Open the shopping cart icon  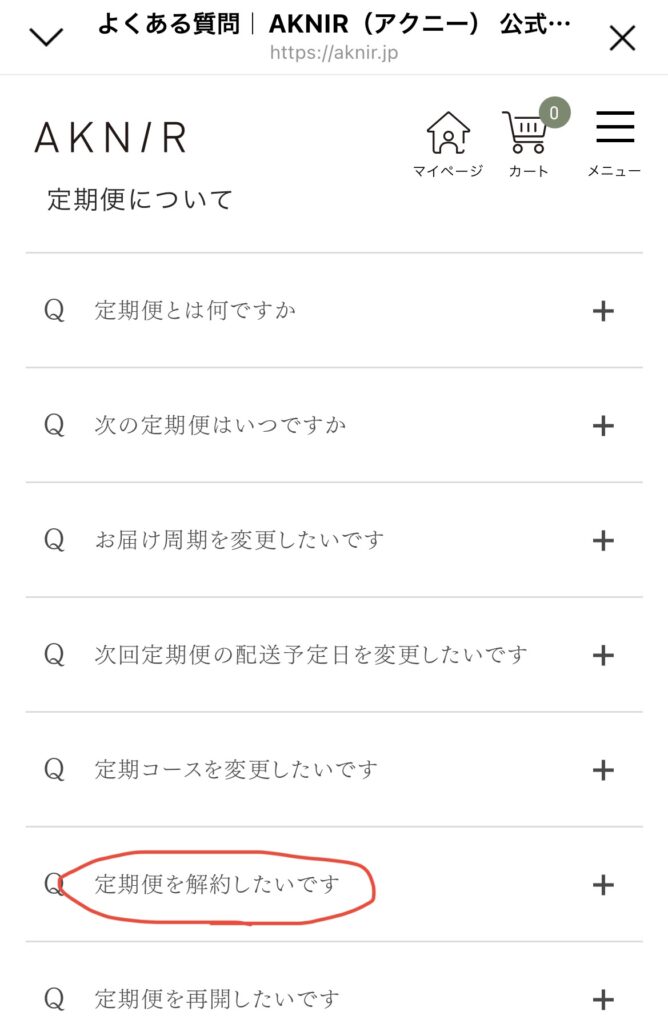(527, 136)
